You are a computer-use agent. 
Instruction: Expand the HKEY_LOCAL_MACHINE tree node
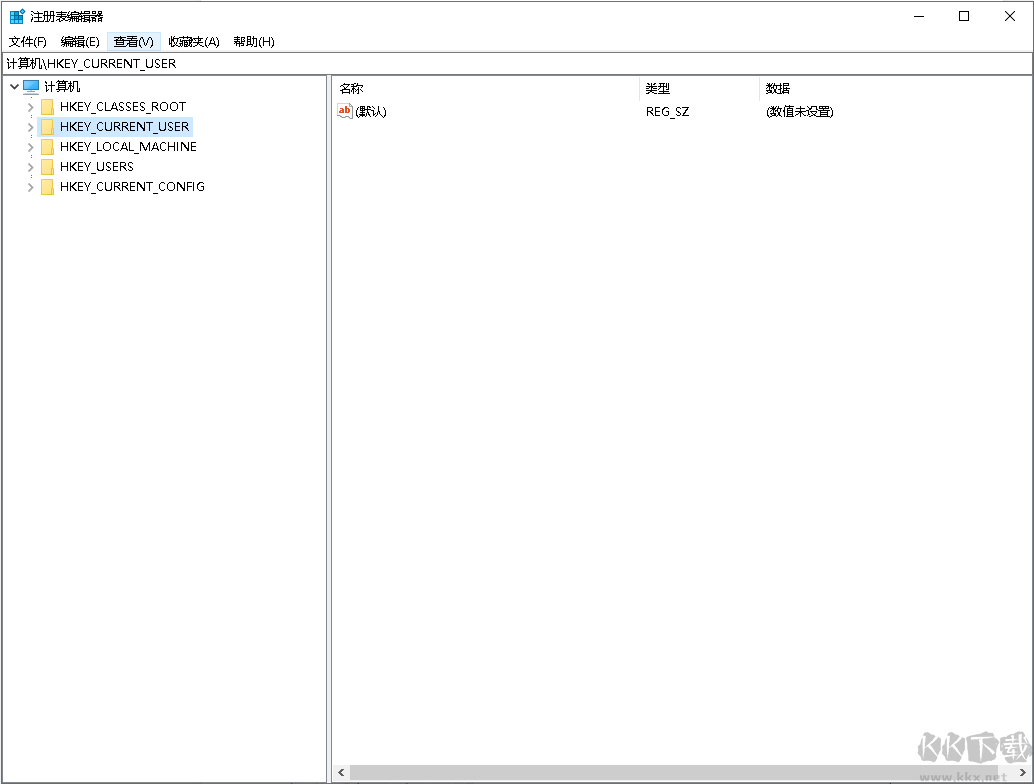pos(29,146)
